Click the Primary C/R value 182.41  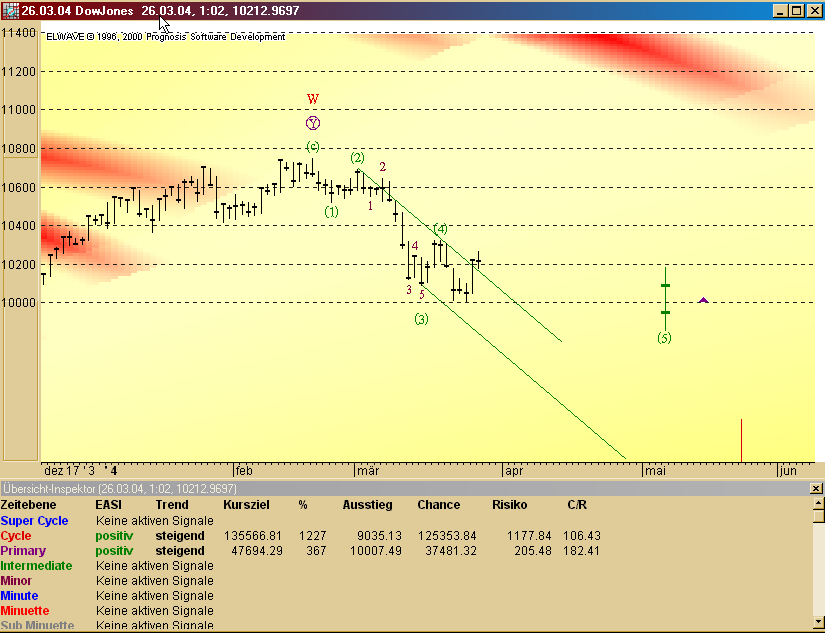[x=581, y=551]
